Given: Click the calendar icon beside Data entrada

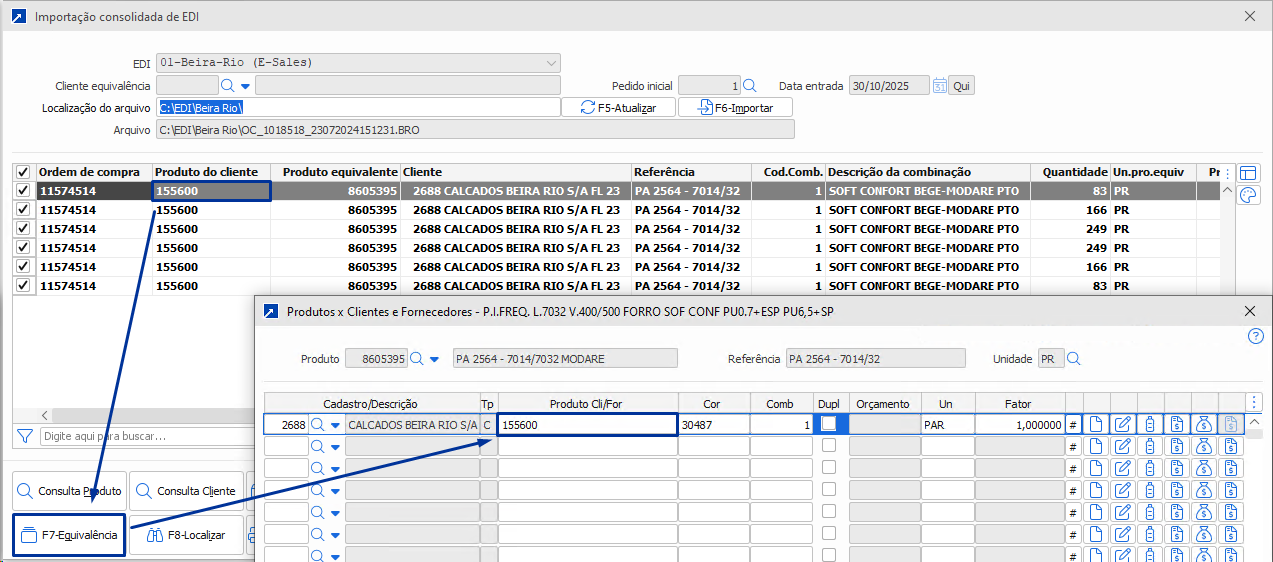Looking at the screenshot, I should click(x=939, y=86).
